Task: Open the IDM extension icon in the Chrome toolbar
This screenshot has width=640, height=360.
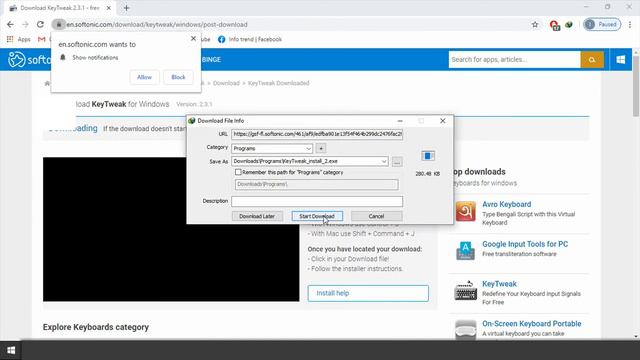Action: (569, 24)
